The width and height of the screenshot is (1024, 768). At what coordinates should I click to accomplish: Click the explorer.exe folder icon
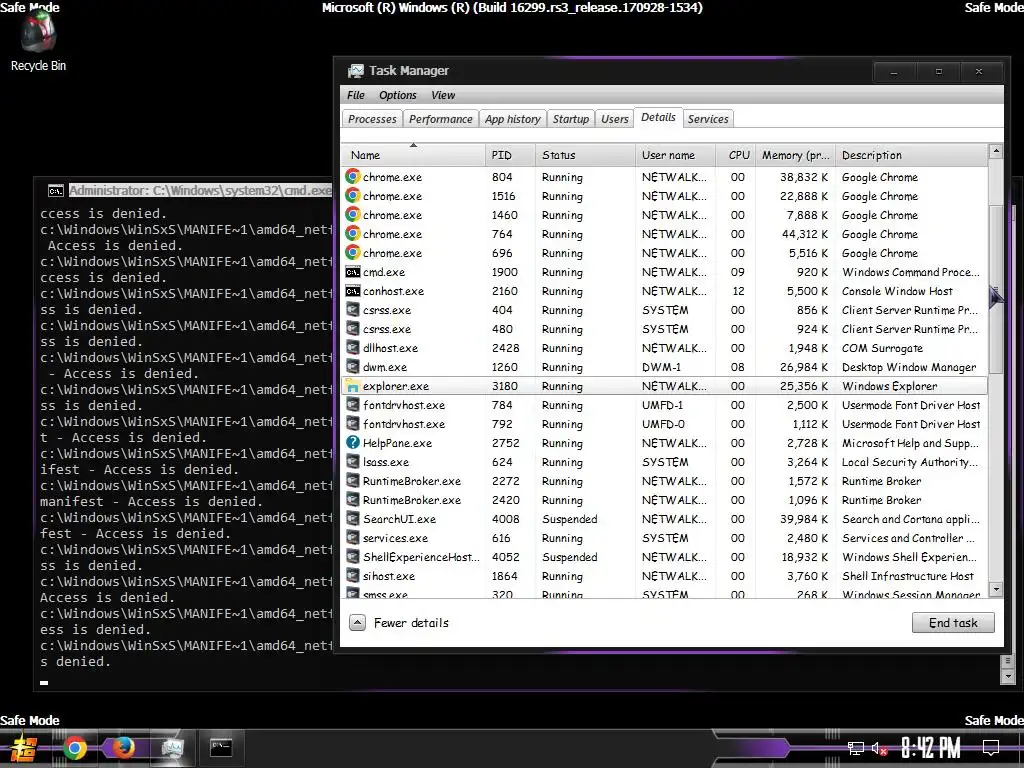(x=353, y=386)
